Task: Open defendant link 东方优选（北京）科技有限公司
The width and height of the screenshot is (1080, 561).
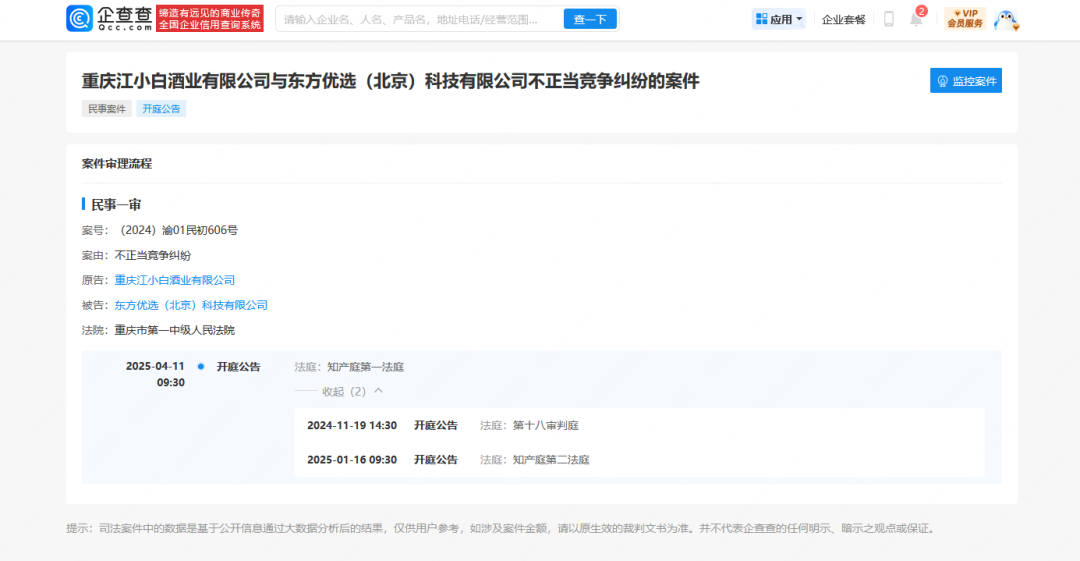Action: 191,305
